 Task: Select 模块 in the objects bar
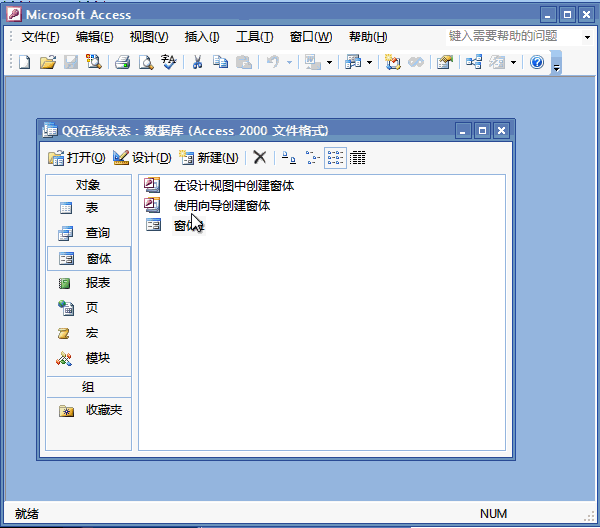point(89,359)
